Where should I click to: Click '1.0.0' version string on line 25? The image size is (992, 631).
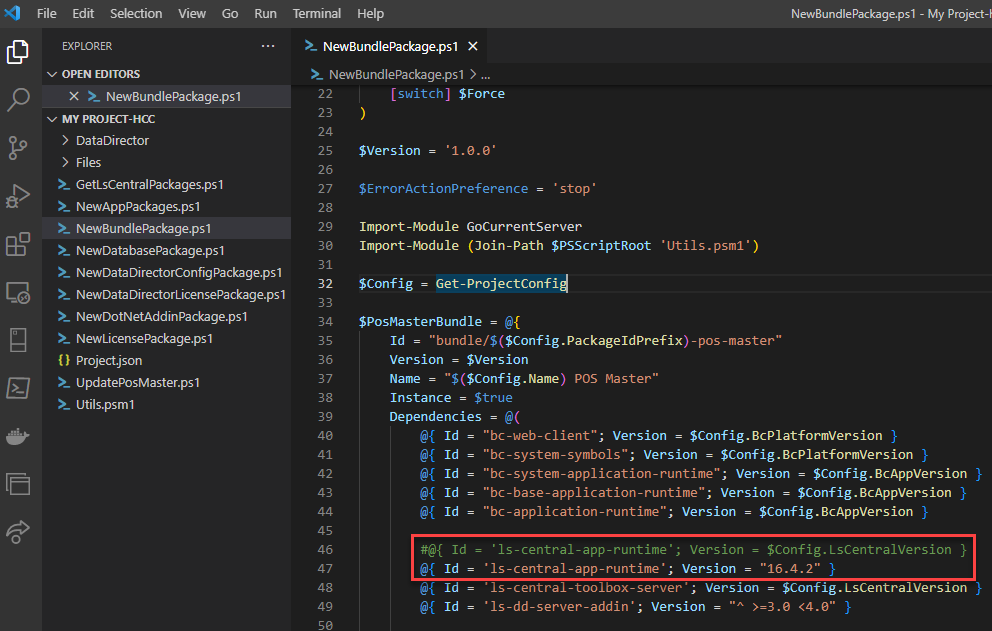[x=470, y=151]
